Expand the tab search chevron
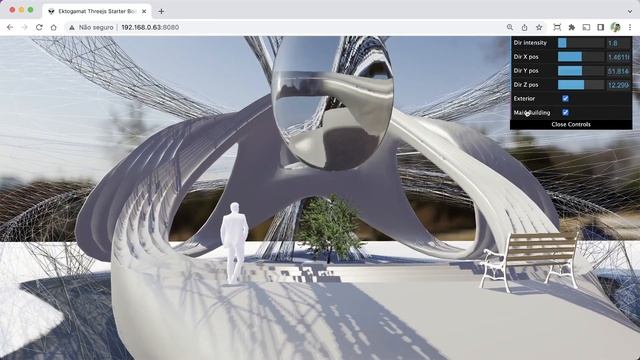640x360 pixels. (x=630, y=11)
